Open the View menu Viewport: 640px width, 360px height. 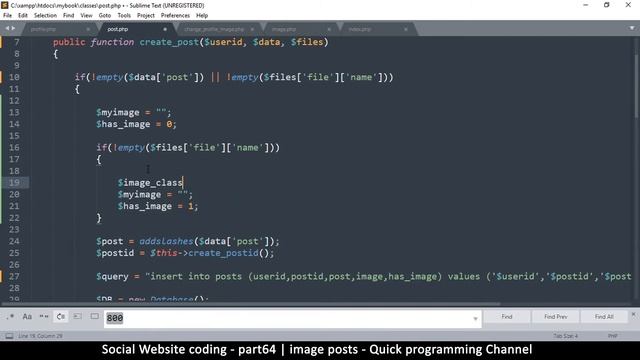(x=86, y=16)
